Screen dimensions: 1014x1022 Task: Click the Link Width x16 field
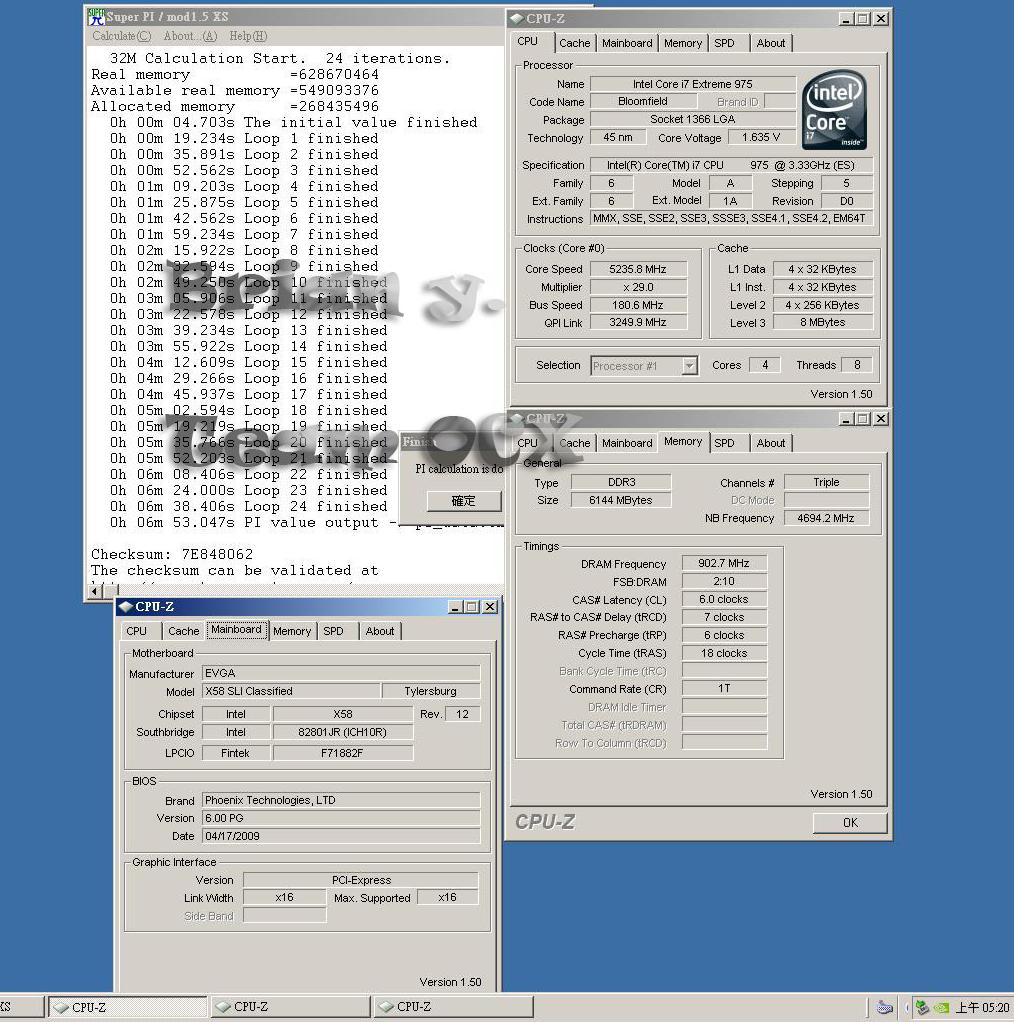click(x=284, y=898)
